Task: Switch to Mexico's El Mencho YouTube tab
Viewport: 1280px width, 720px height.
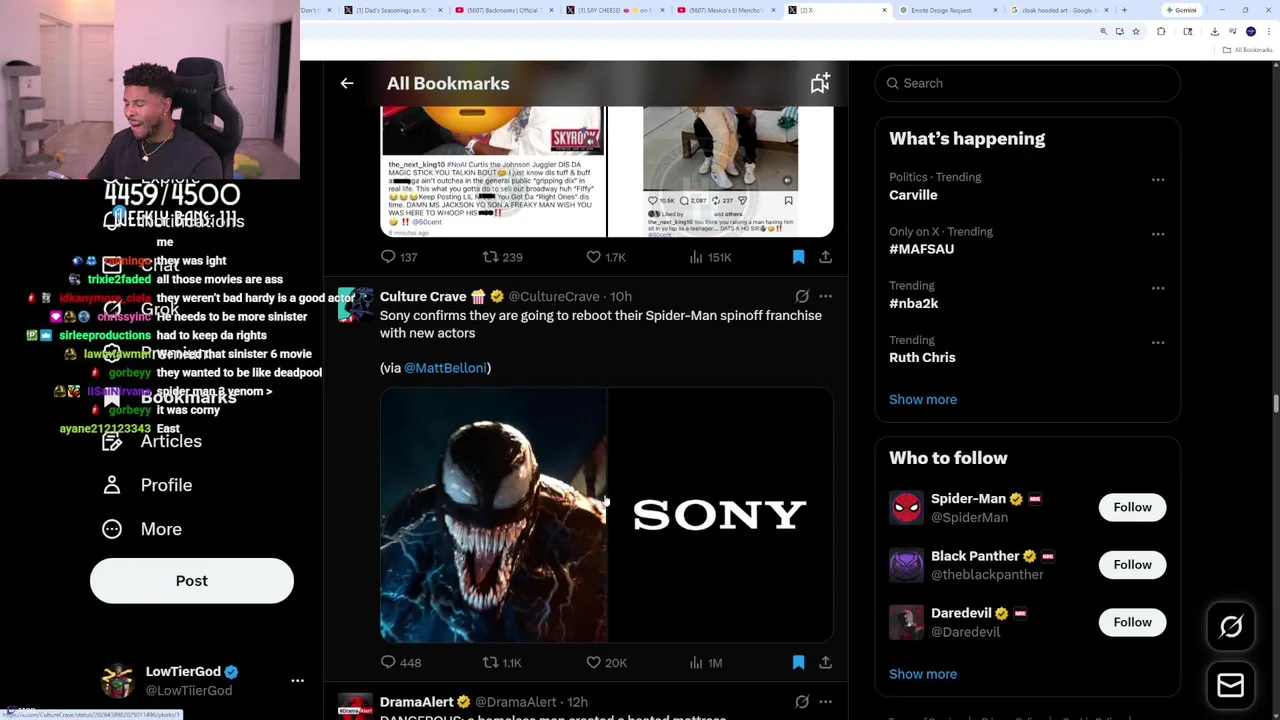Action: [x=724, y=10]
